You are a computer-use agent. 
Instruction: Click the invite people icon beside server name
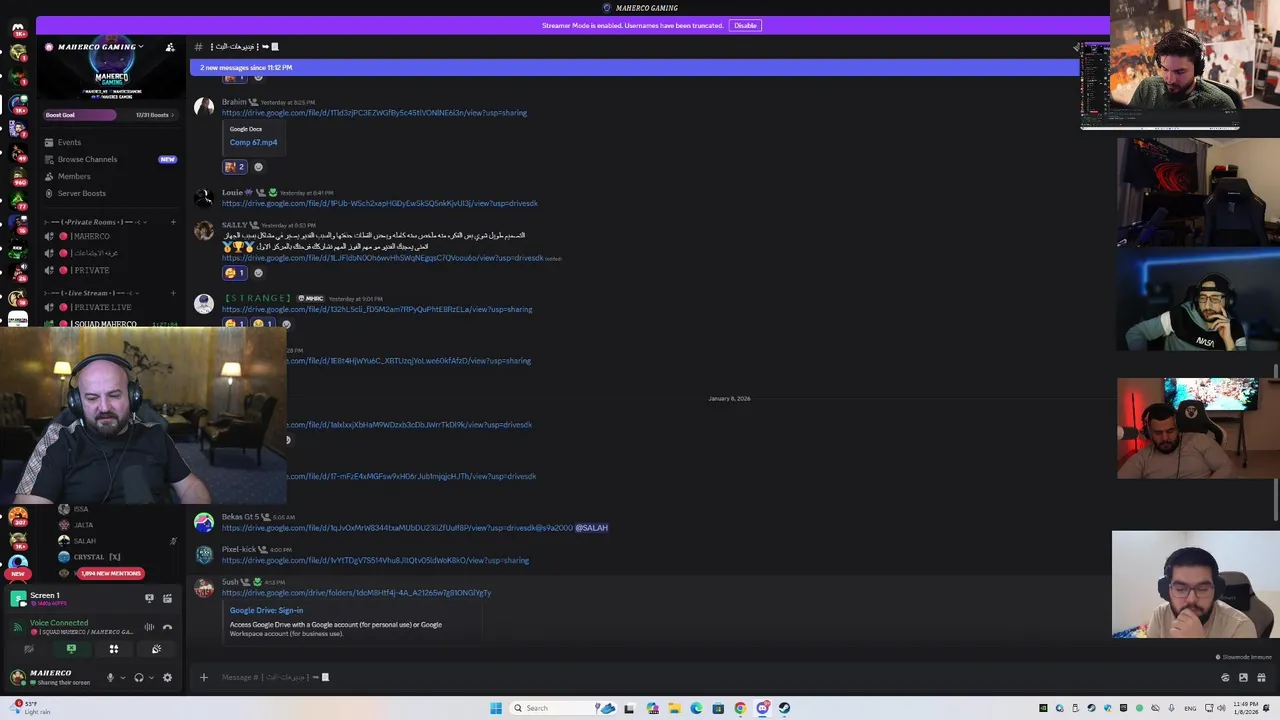point(170,47)
